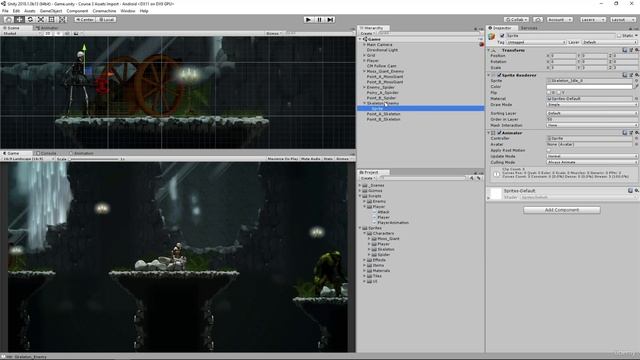This screenshot has width=640, height=360.
Task: Click Project search by label icon
Action: (x=478, y=178)
